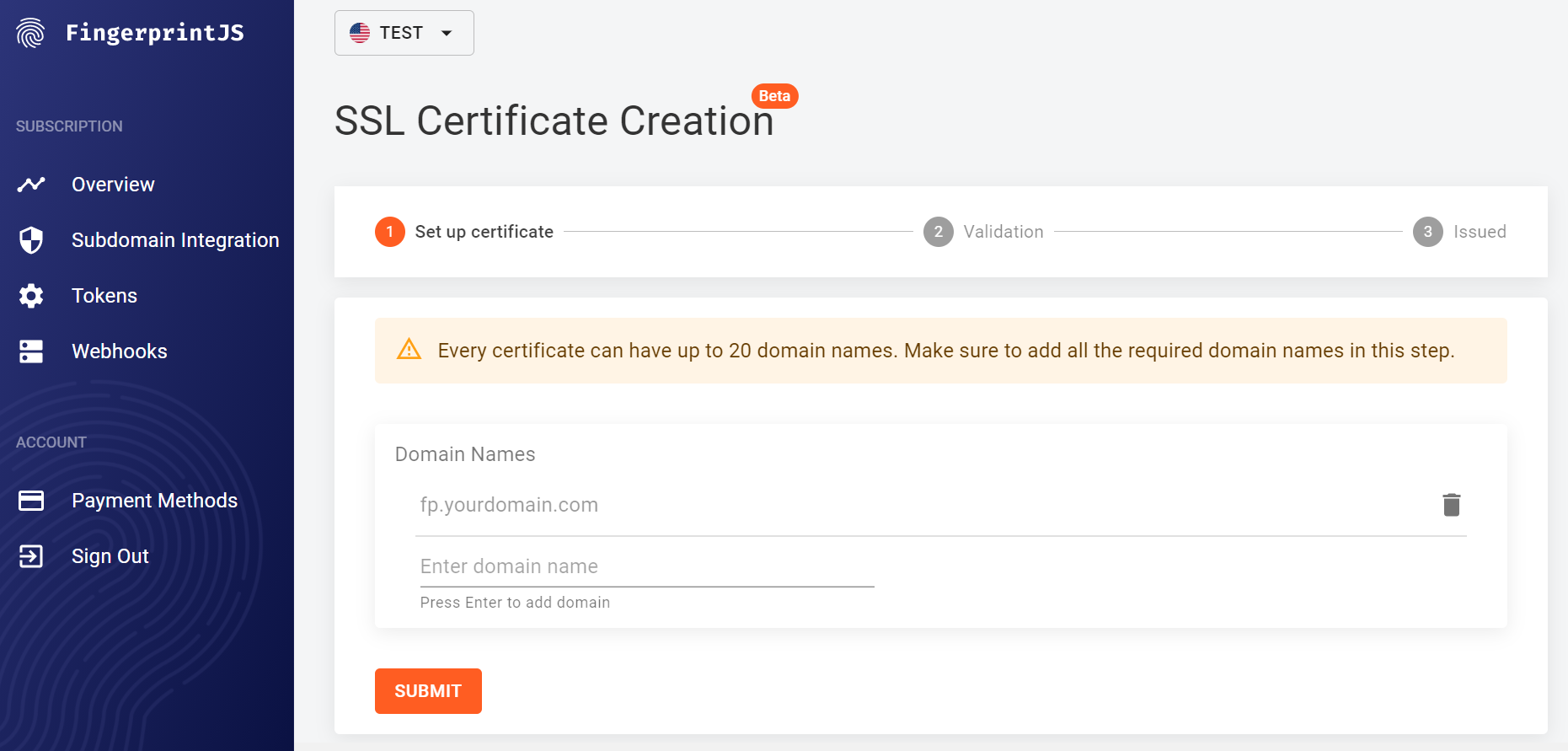The height and width of the screenshot is (751, 1568).
Task: Navigate to Webhooks
Action: coord(120,351)
